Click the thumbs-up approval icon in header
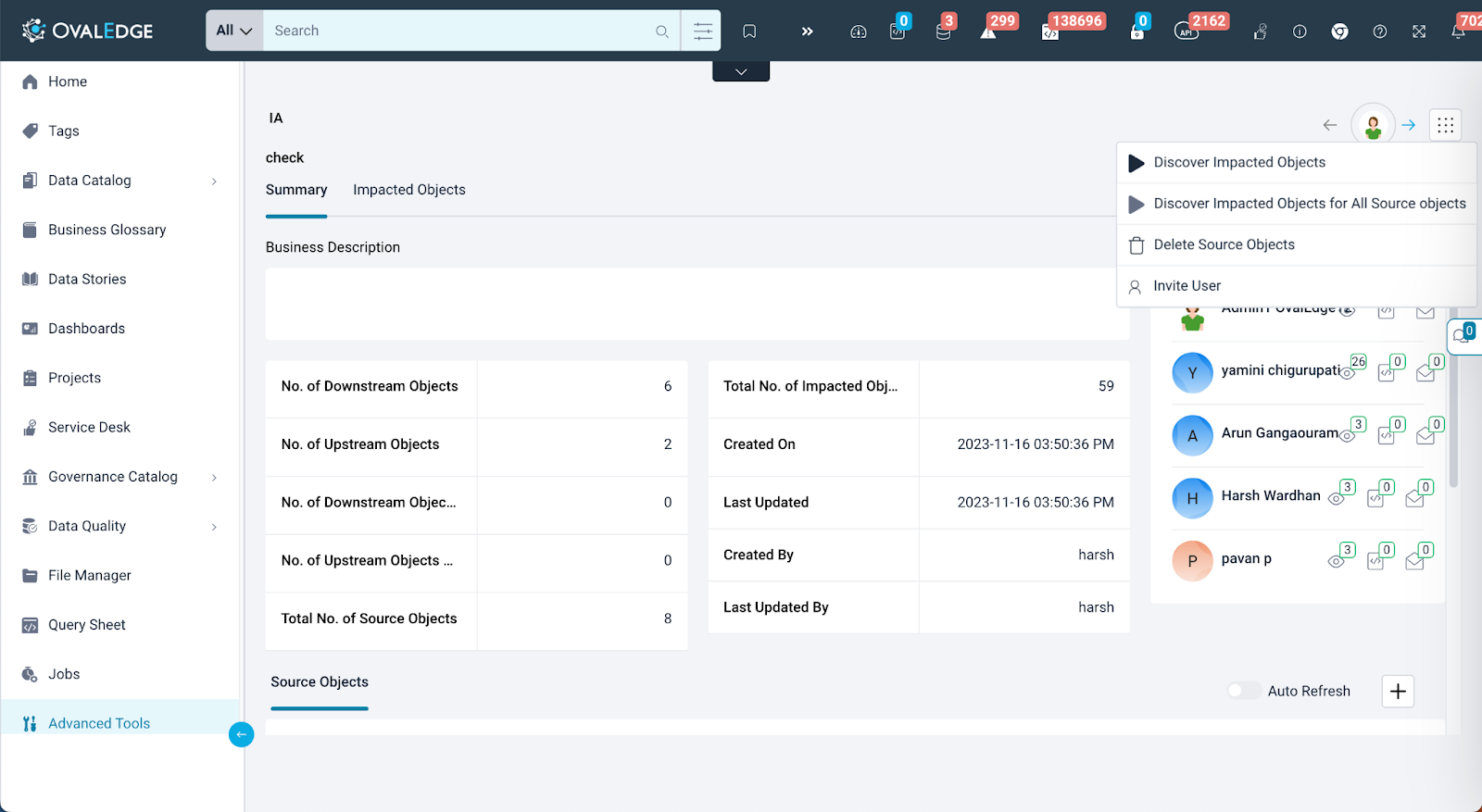Image resolution: width=1482 pixels, height=812 pixels. pos(1260,31)
